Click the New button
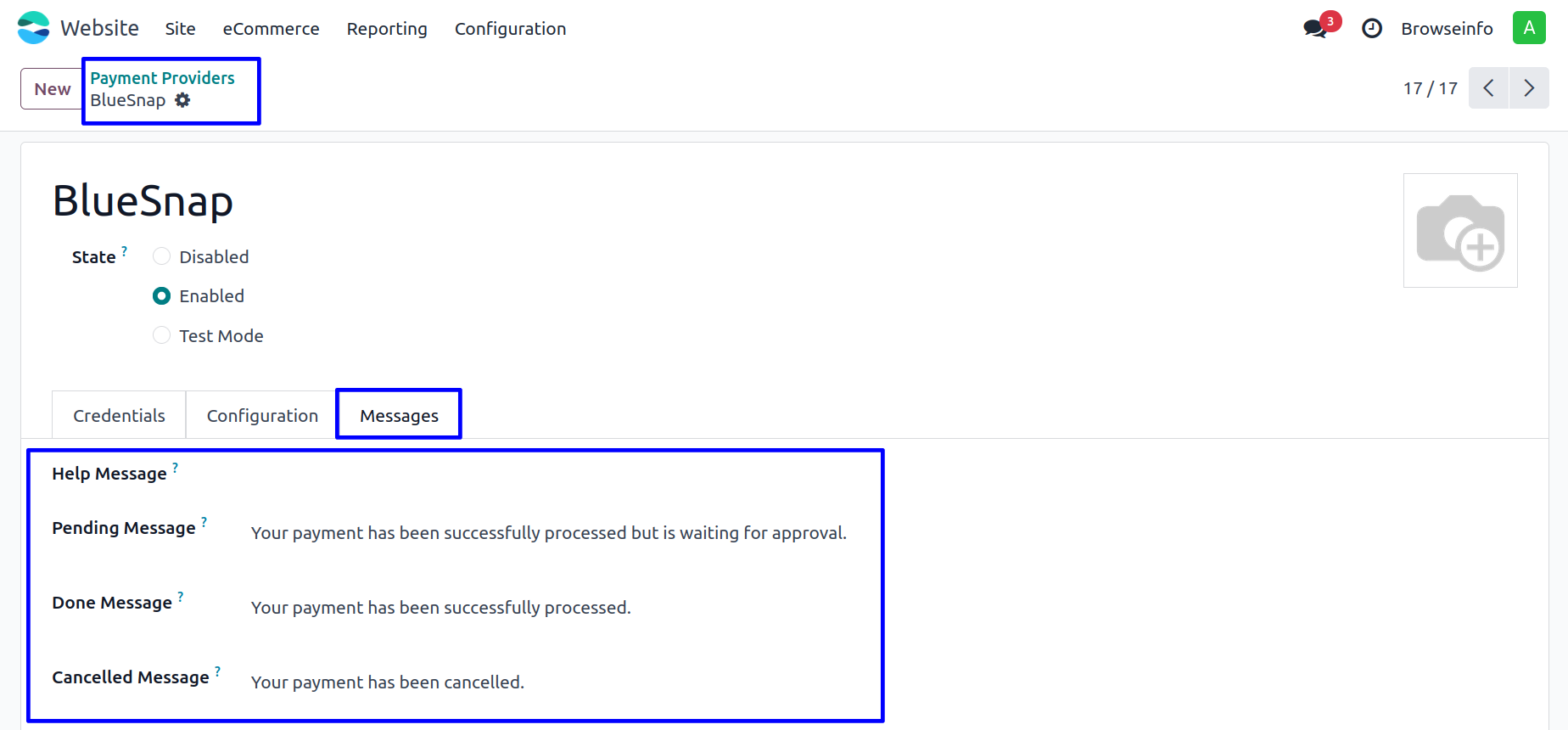 52,89
